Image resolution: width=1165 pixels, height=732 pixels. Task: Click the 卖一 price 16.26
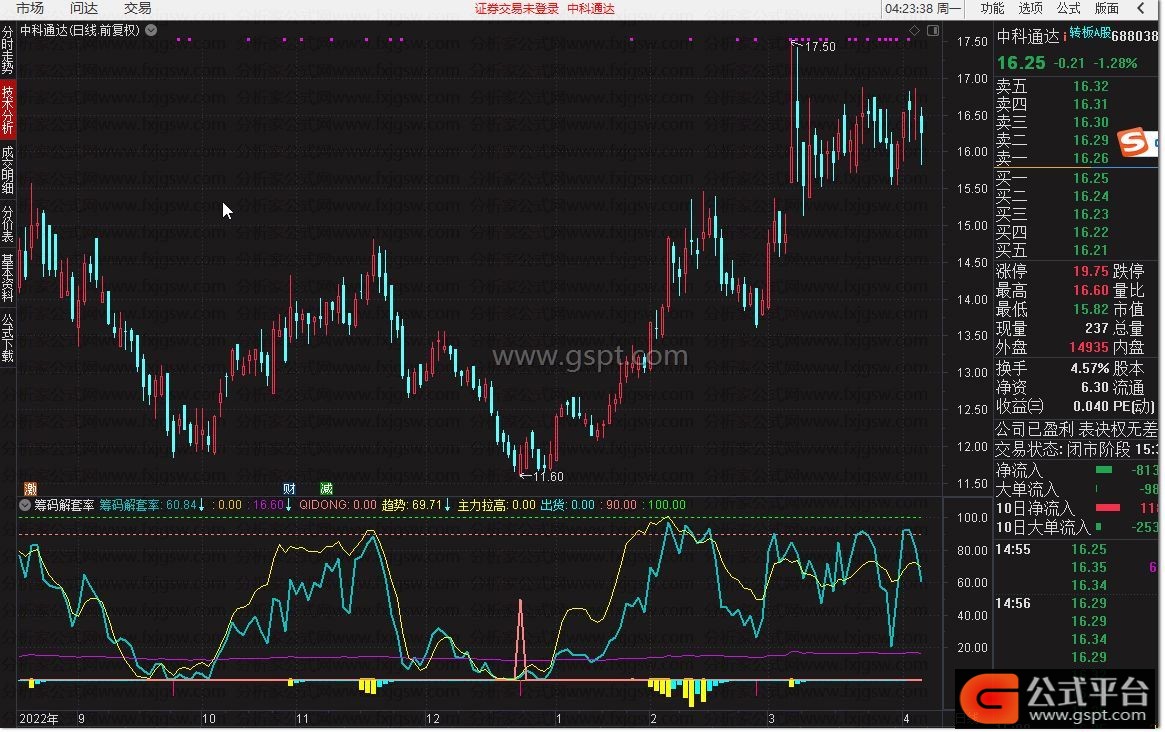click(1090, 158)
